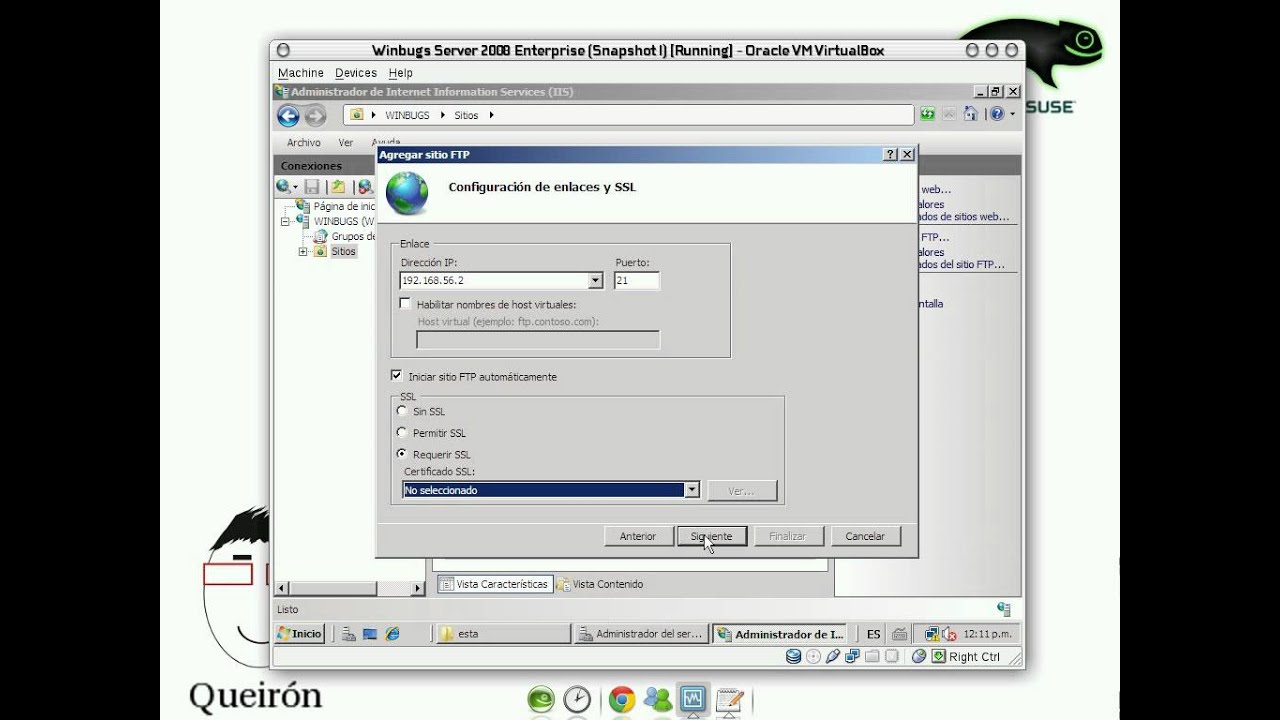Open the VirtualBox Help menu

click(401, 73)
